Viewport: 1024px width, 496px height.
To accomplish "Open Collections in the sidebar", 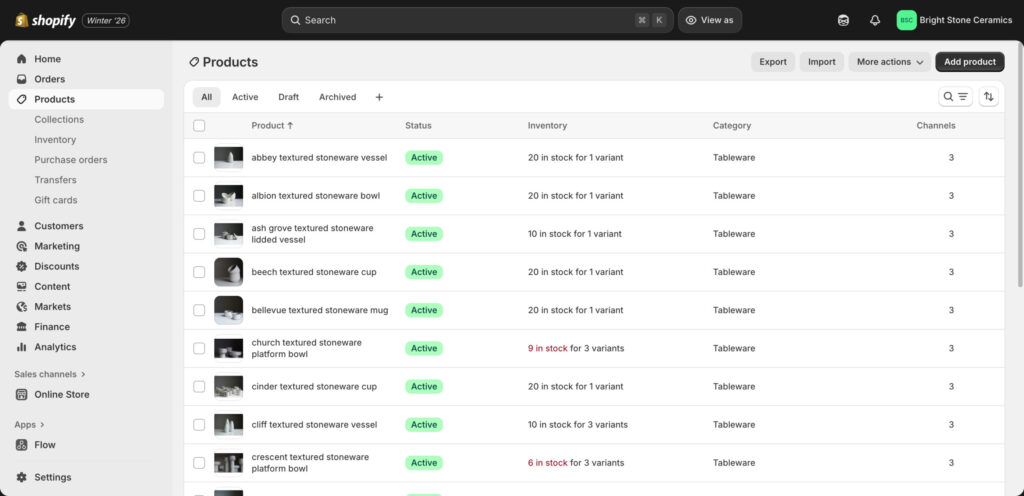I will (x=59, y=119).
